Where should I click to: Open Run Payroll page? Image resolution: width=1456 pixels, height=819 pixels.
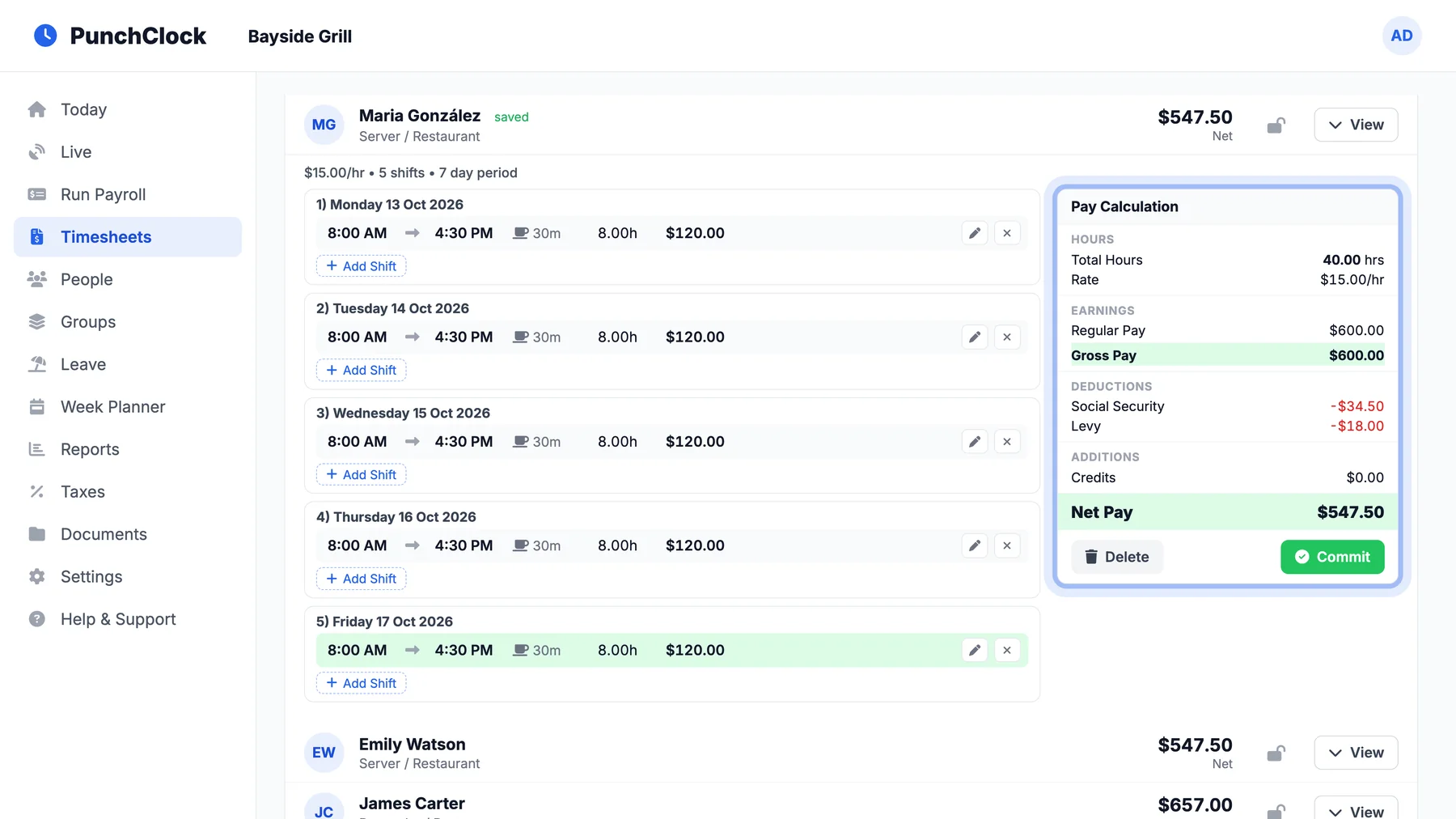128,194
